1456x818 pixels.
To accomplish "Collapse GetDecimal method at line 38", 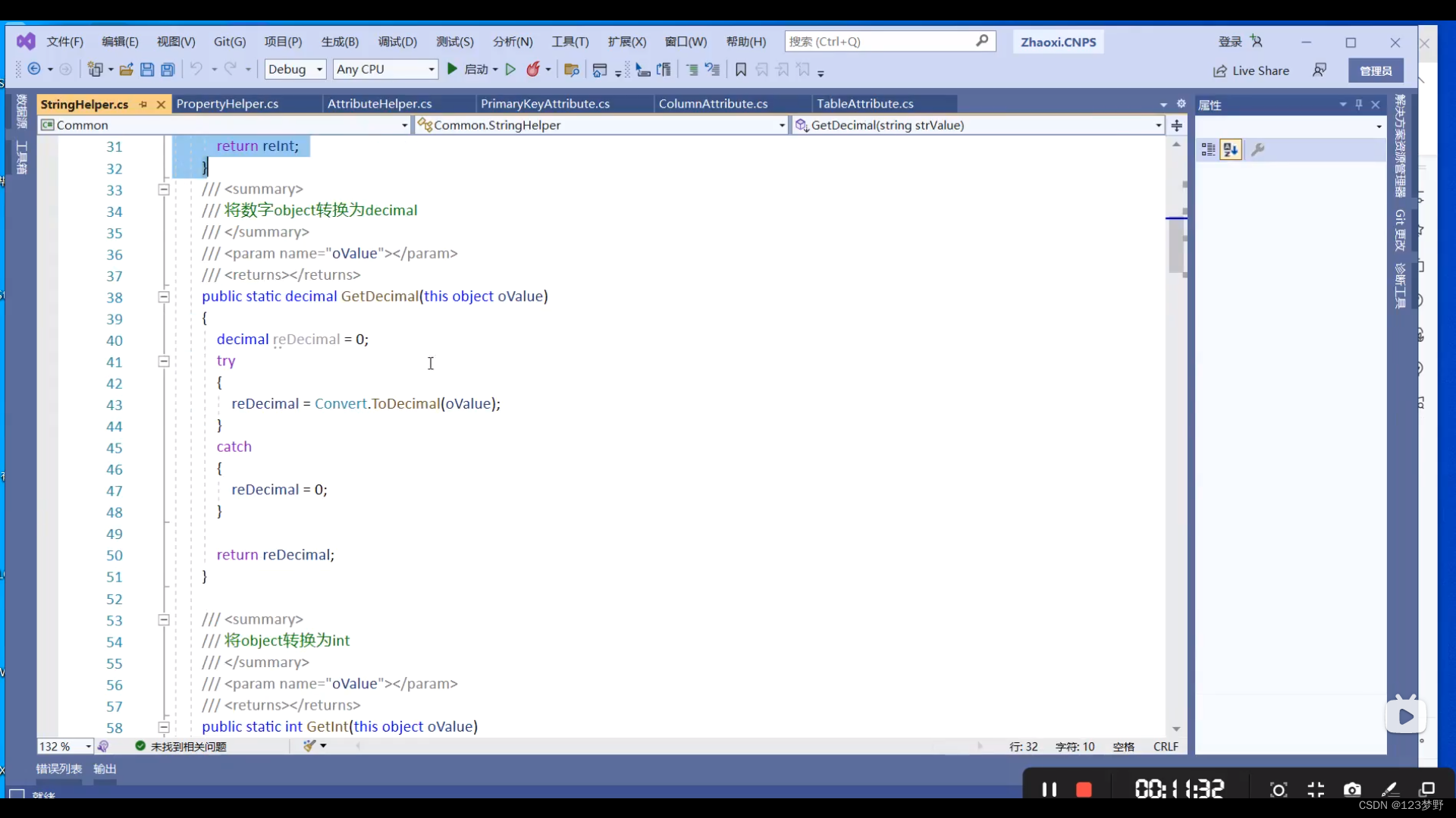I will (x=164, y=297).
